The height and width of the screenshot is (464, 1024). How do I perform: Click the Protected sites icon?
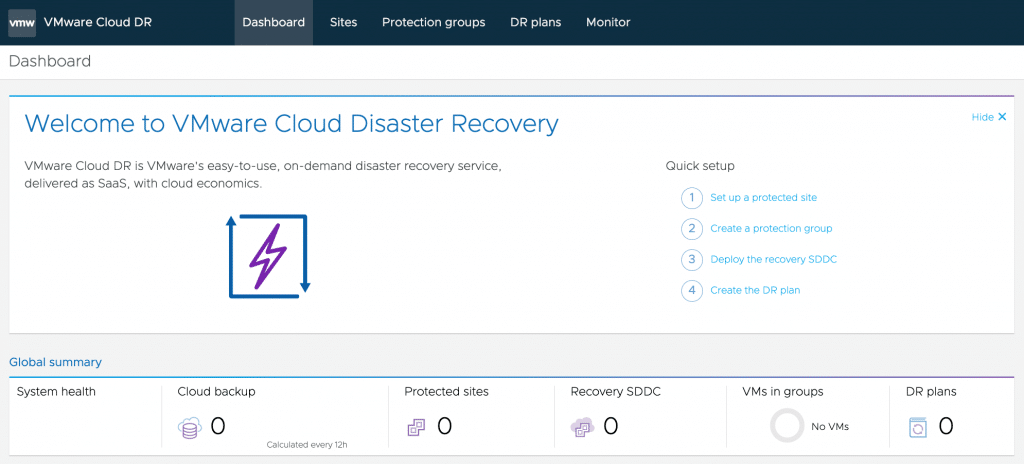[x=416, y=428]
